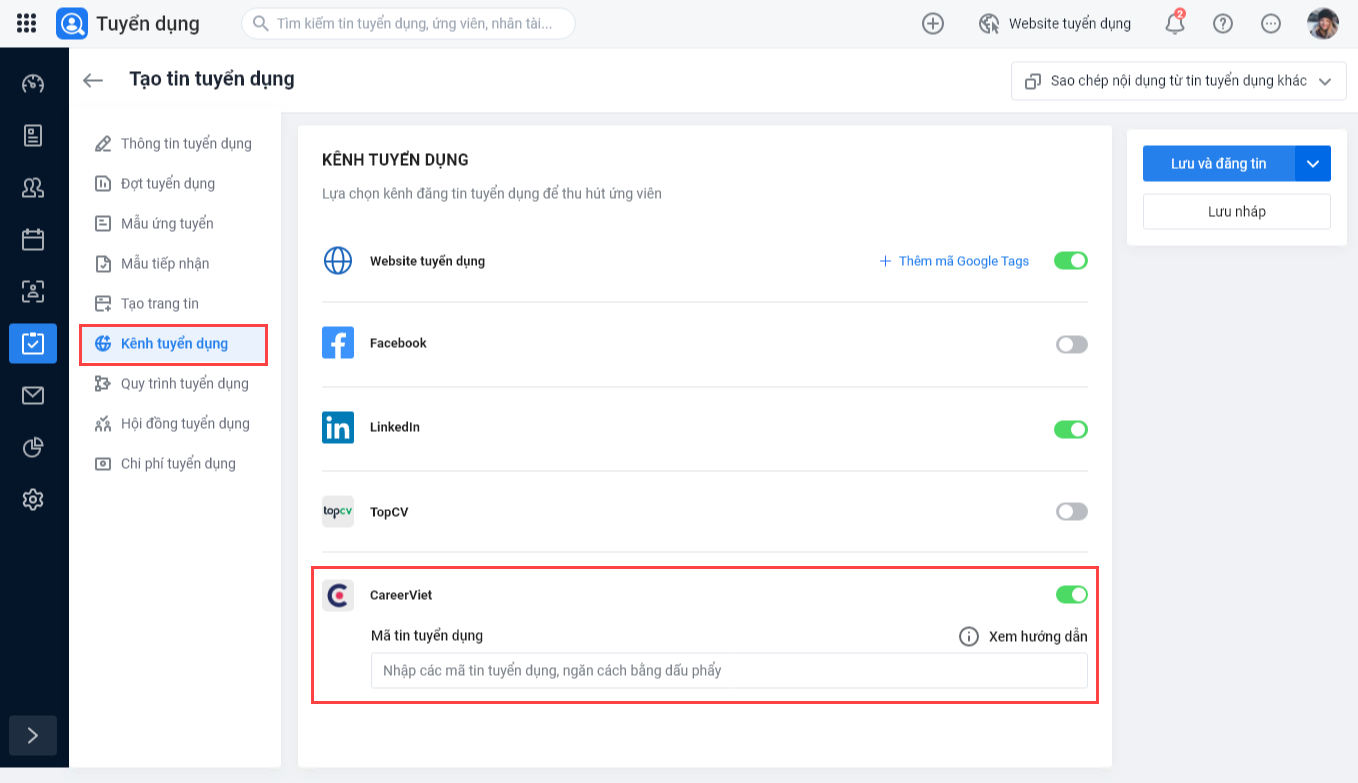Open the more options ellipsis circle icon
The width and height of the screenshot is (1358, 783).
[1271, 23]
